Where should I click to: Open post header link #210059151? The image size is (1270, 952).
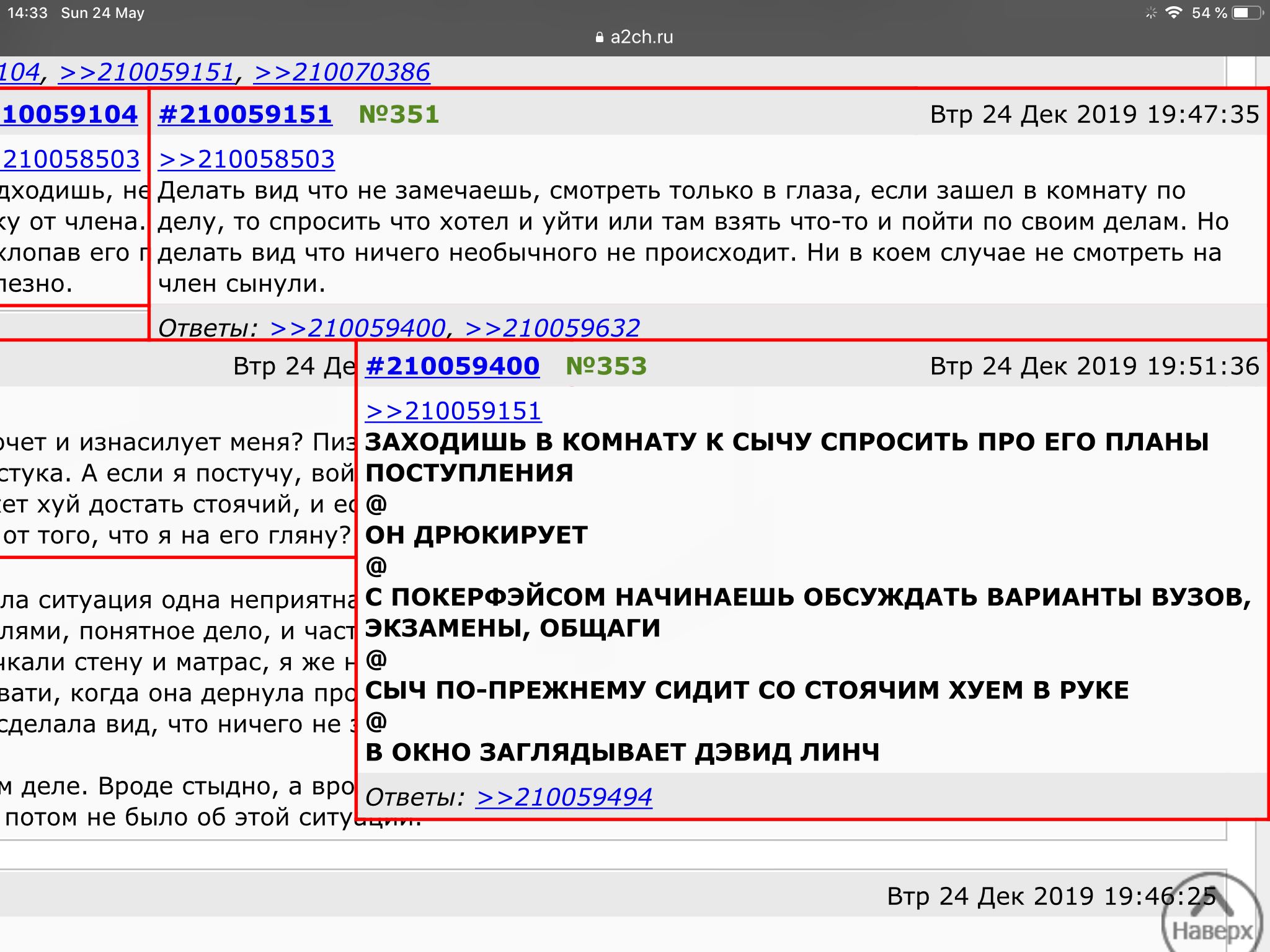tap(246, 115)
